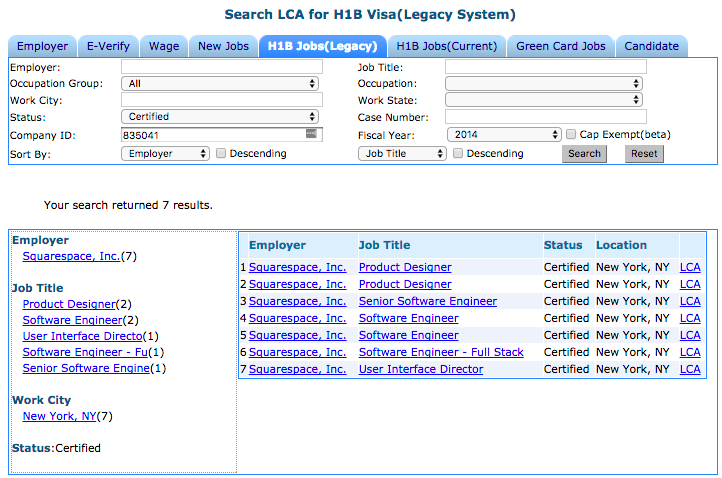This screenshot has width=722, height=478.
Task: Open Senior Software Engineer link in row 3
Action: (x=428, y=301)
